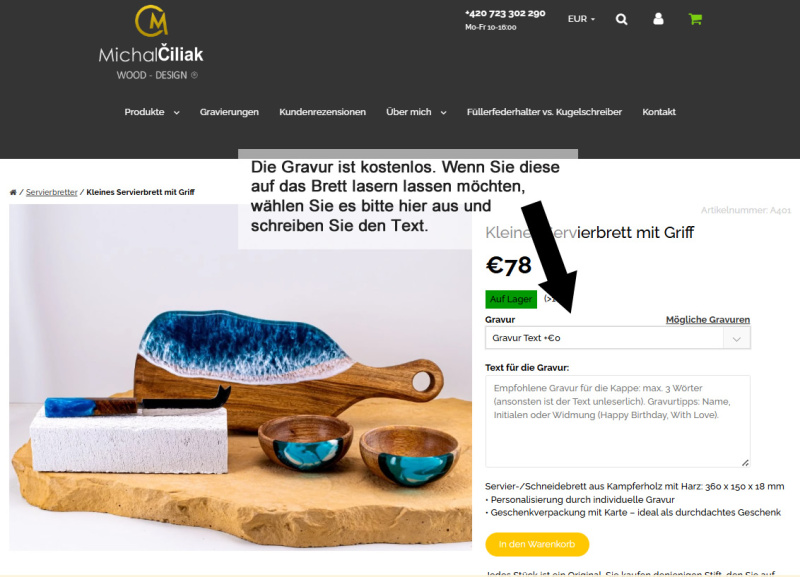Go to Gravierungen menu item
The image size is (800, 577).
click(229, 112)
